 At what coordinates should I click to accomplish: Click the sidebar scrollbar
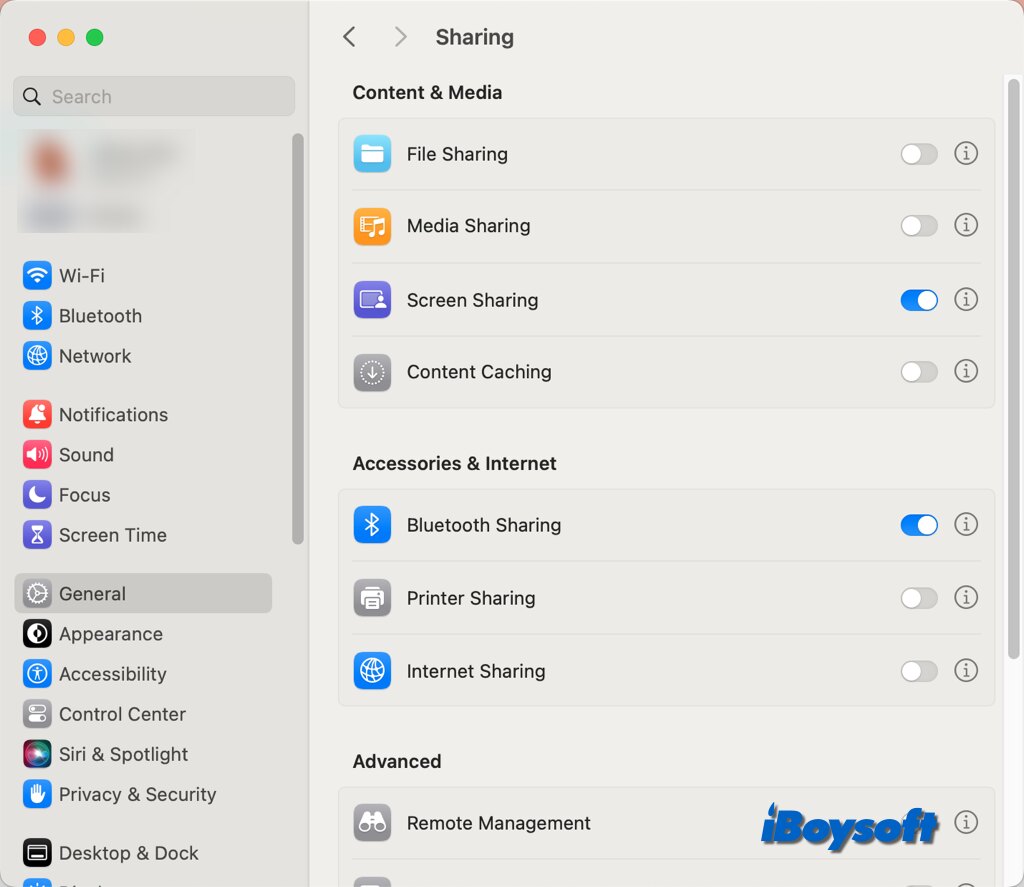[298, 338]
